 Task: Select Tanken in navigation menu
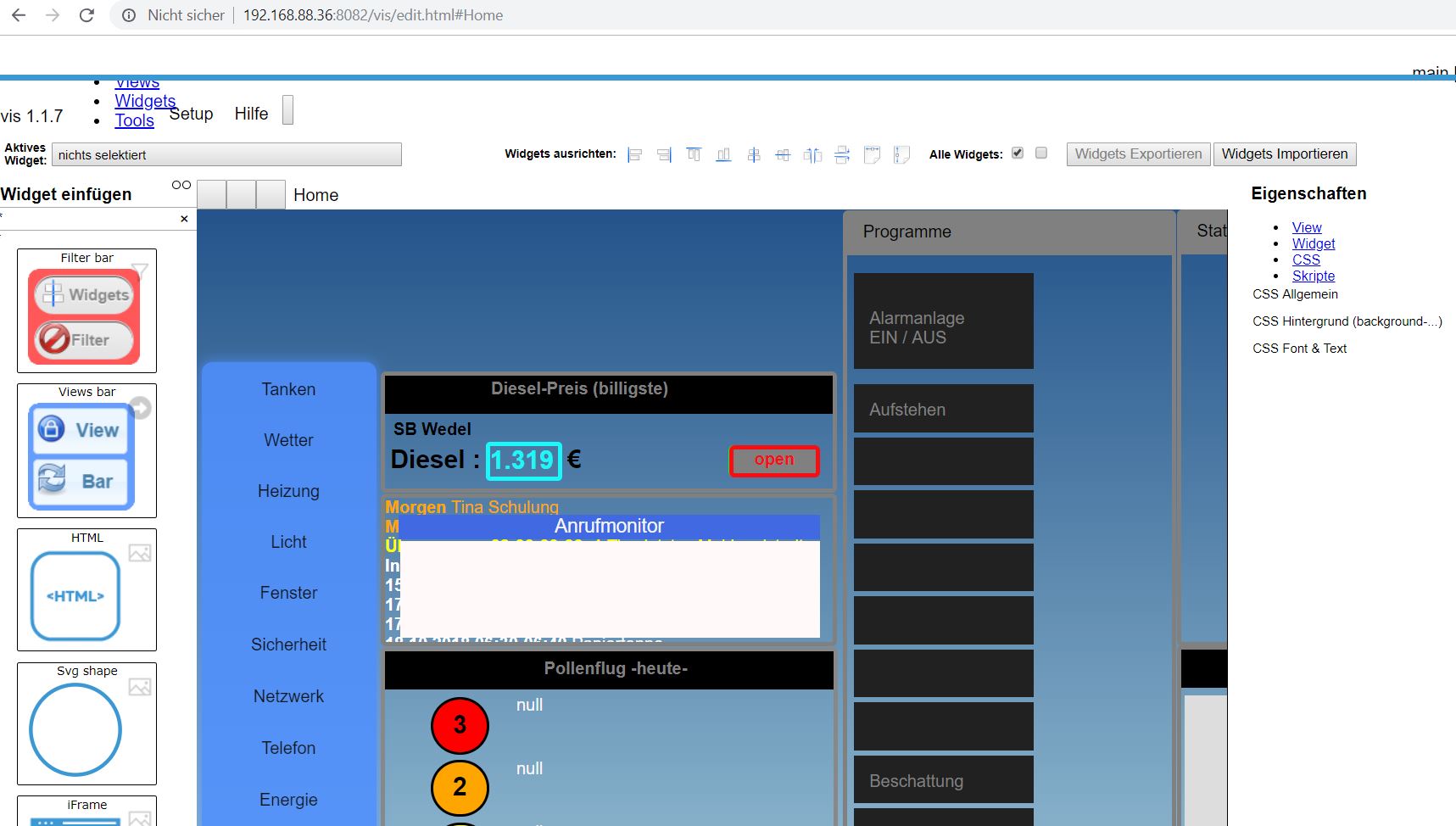click(x=288, y=389)
